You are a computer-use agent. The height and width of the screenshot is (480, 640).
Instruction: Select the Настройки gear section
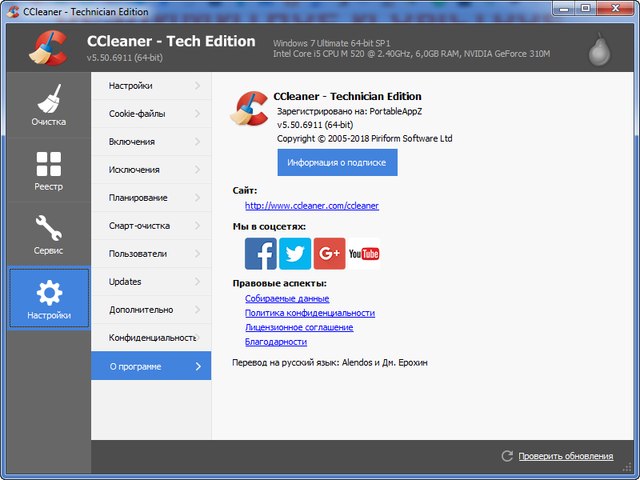click(49, 299)
